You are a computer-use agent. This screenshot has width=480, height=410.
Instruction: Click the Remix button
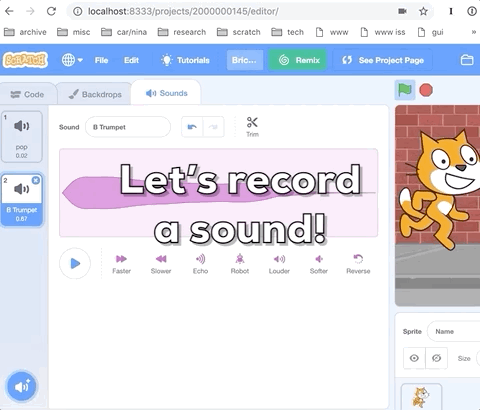coord(298,60)
